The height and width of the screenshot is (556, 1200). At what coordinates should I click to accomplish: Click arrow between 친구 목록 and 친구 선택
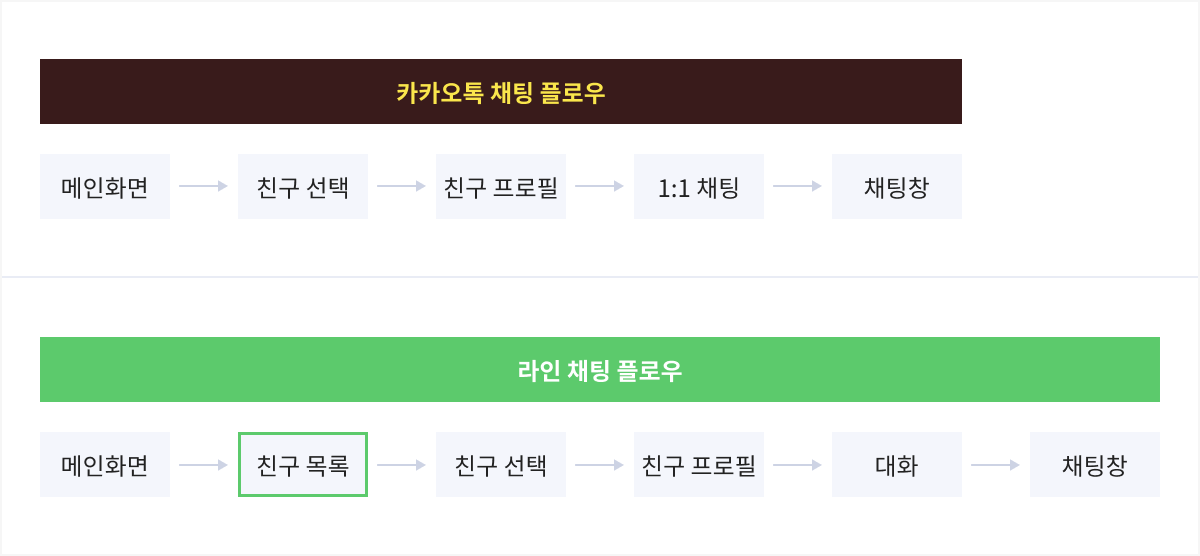pyautogui.click(x=402, y=465)
